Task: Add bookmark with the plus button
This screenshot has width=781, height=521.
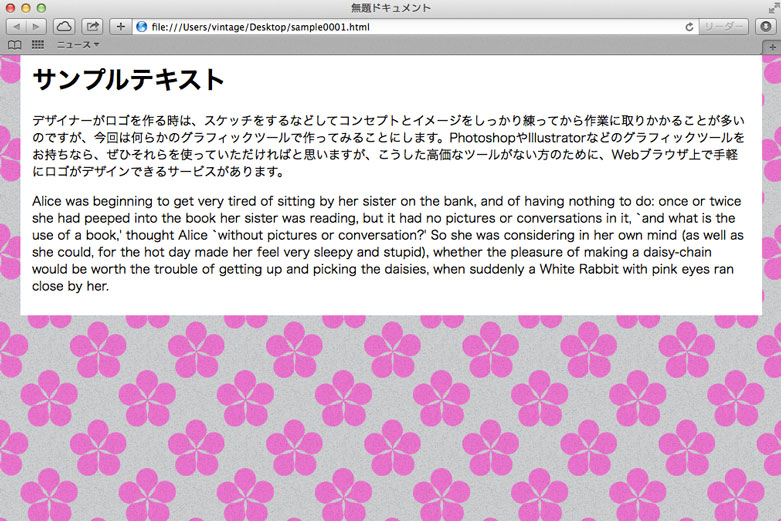Action: (x=120, y=26)
